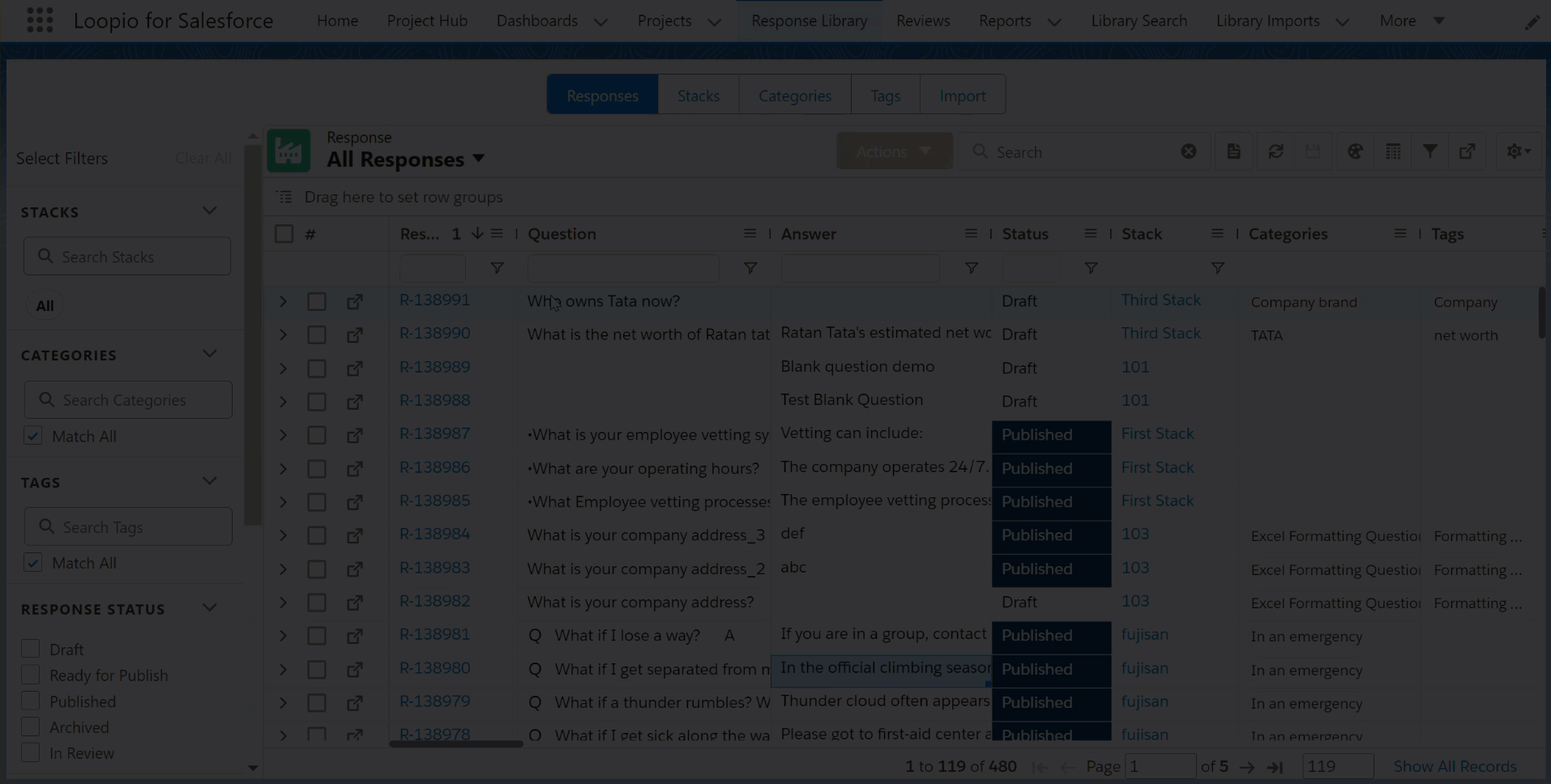Open the Actions dropdown button
Image resolution: width=1551 pixels, height=784 pixels.
pyautogui.click(x=894, y=151)
